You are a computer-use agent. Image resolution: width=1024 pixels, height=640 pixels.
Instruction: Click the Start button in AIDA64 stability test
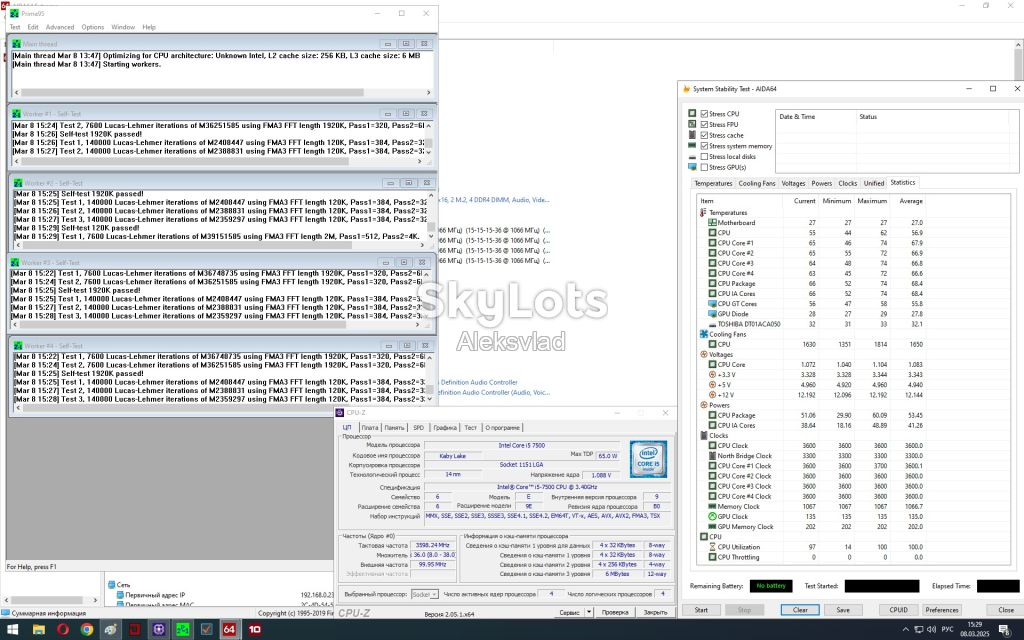(701, 610)
